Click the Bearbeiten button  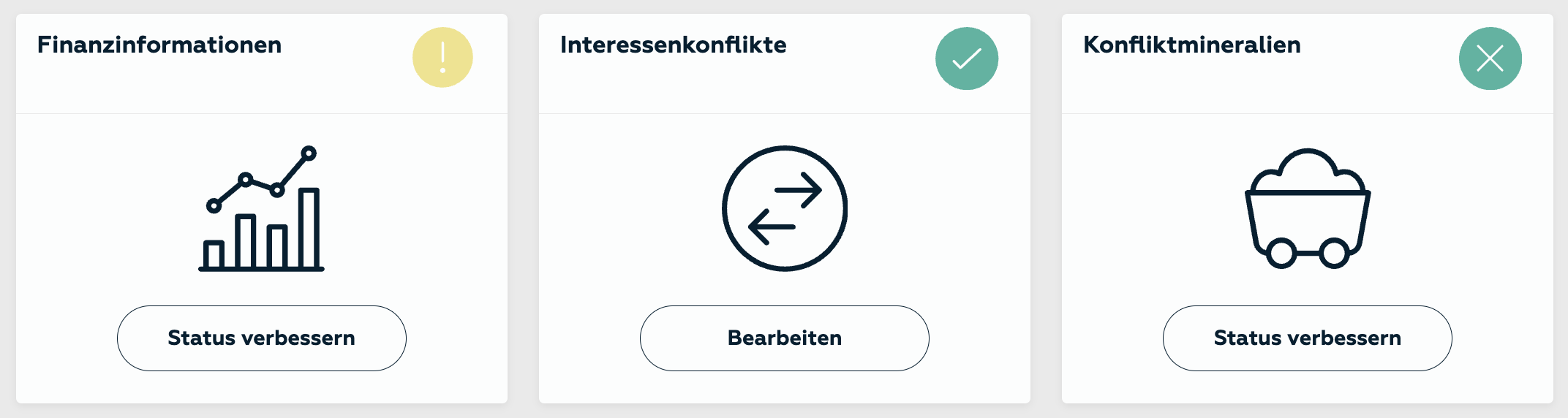pos(785,338)
